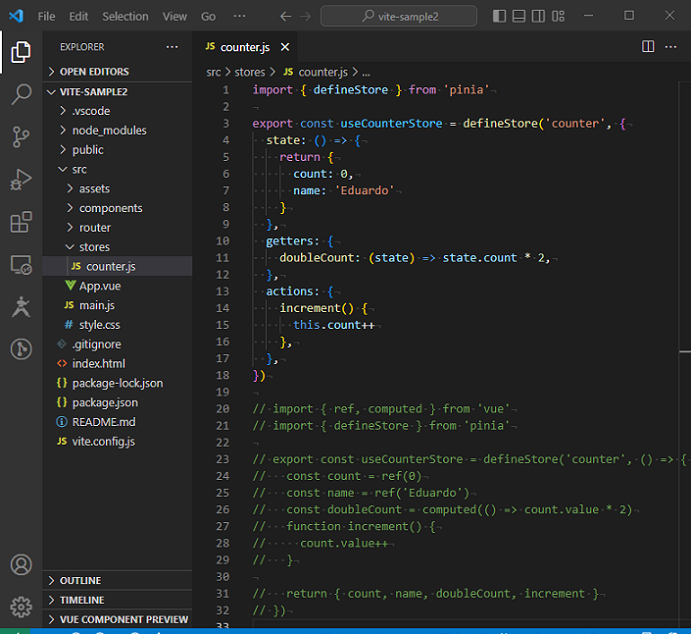Screen dimensions: 691x634
Task: Collapse the src folder
Action: [x=117, y=169]
